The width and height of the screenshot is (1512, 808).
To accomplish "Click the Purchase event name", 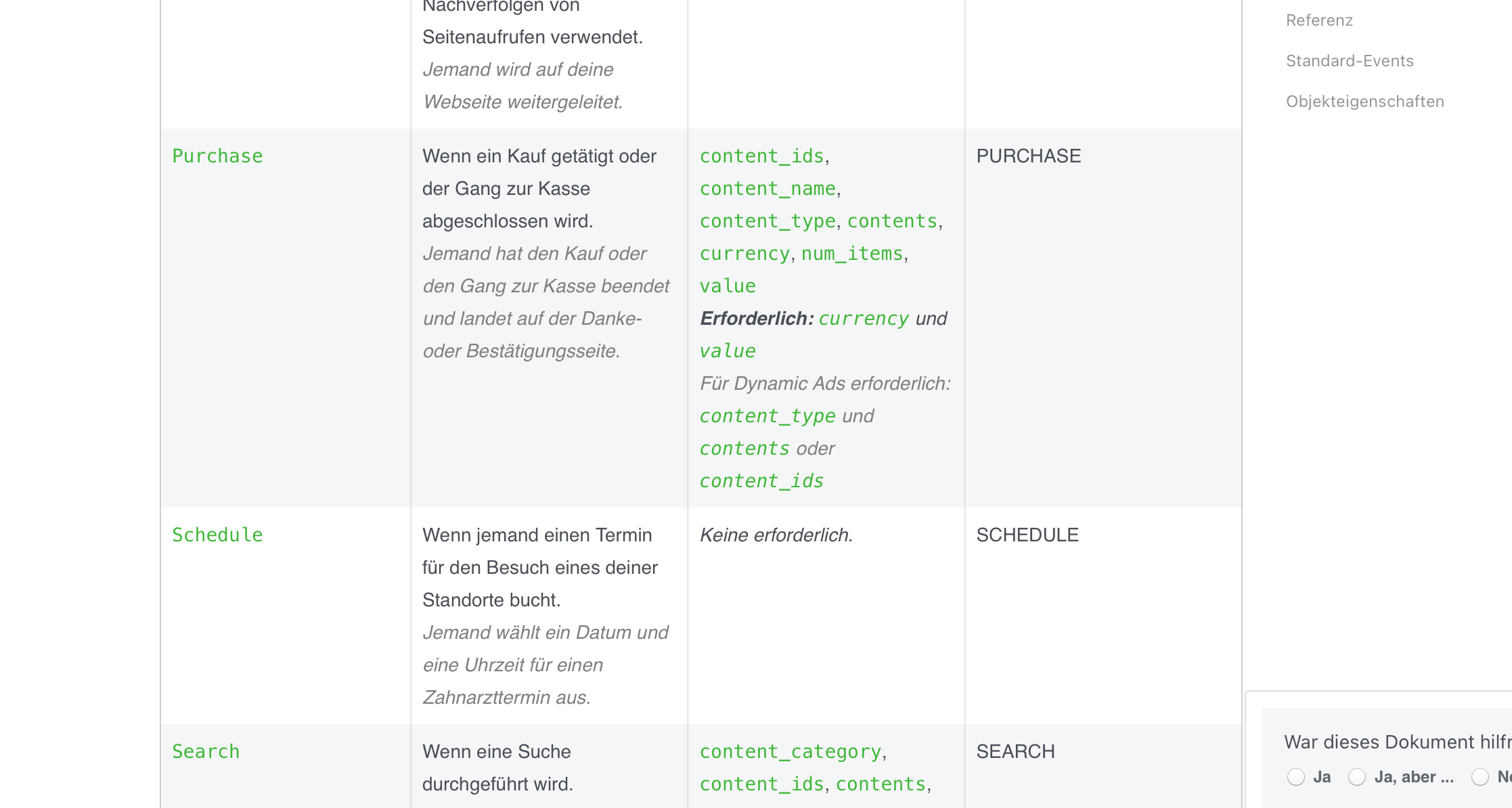I will (x=217, y=156).
